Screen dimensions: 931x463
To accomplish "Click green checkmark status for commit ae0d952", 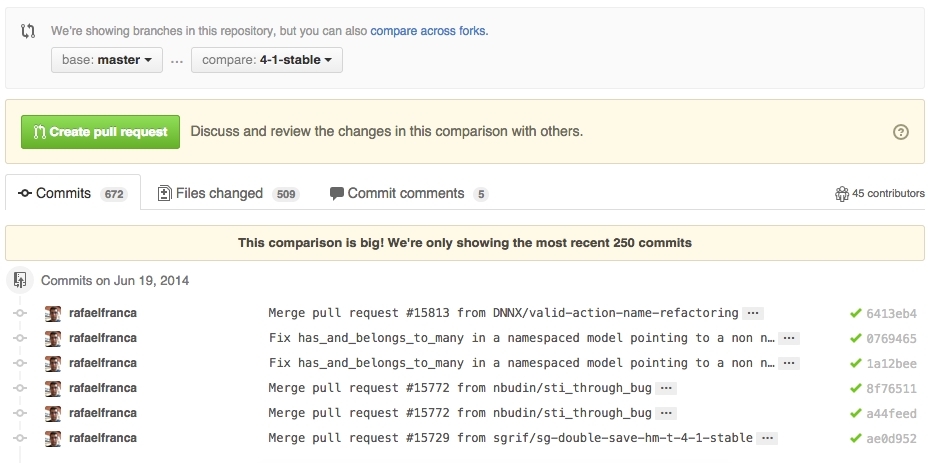I will [x=855, y=438].
